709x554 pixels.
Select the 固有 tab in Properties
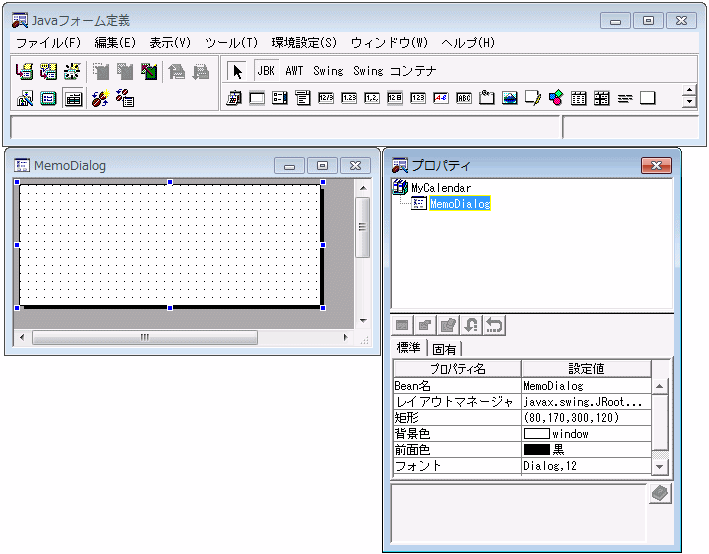(444, 349)
